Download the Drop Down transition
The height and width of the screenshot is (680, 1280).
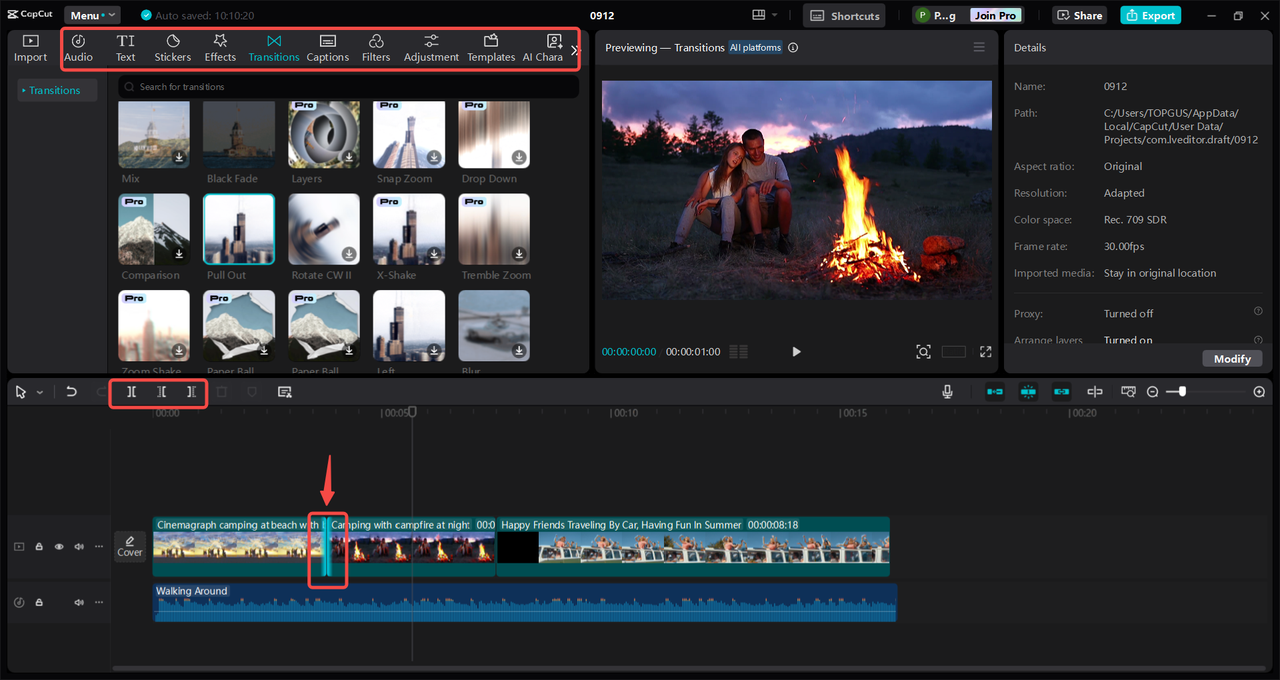[519, 157]
